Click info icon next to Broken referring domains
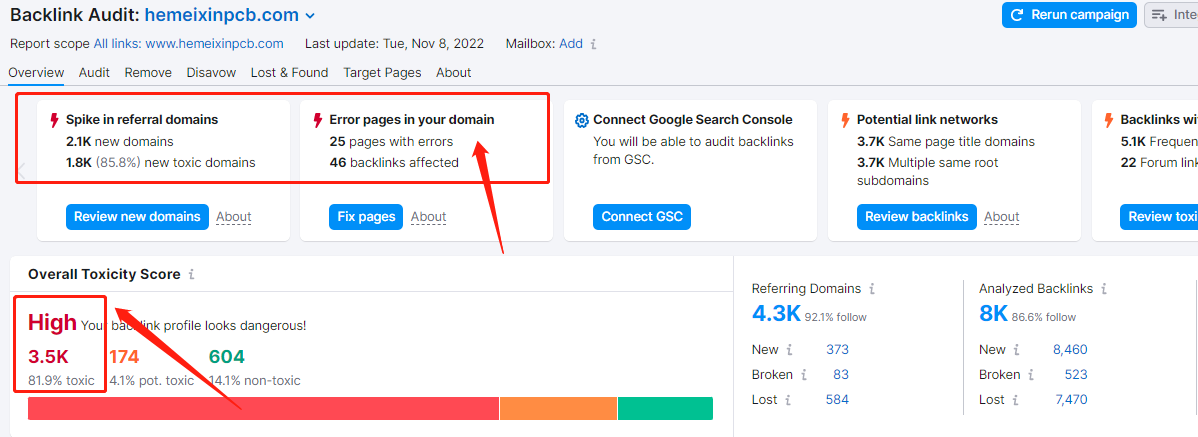The image size is (1198, 437). click(802, 375)
